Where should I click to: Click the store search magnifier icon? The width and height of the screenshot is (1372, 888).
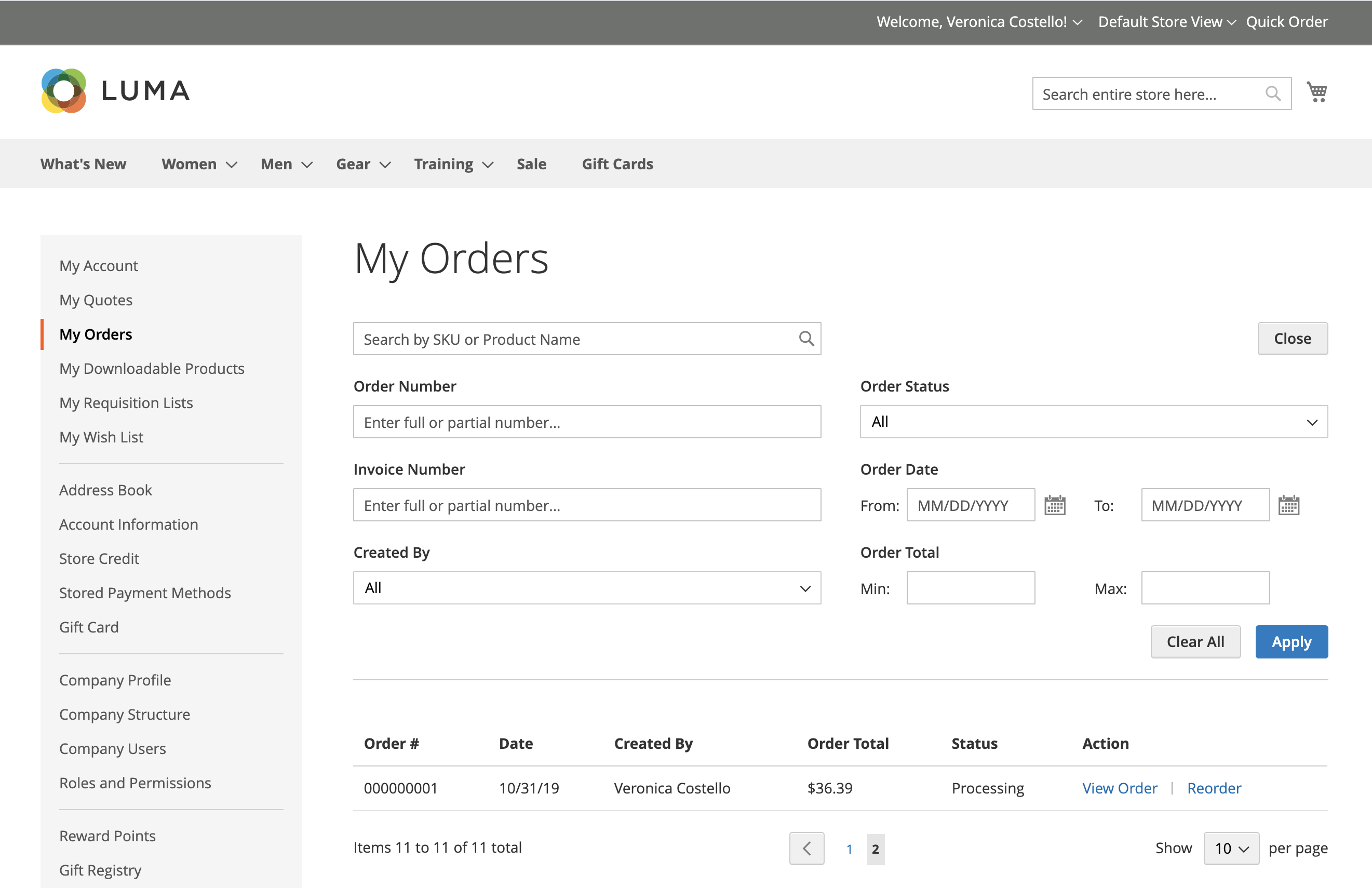coord(1273,93)
